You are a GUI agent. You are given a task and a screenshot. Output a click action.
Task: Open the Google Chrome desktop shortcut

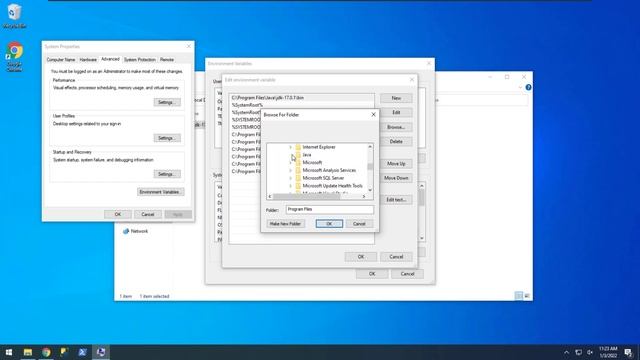coord(14,56)
